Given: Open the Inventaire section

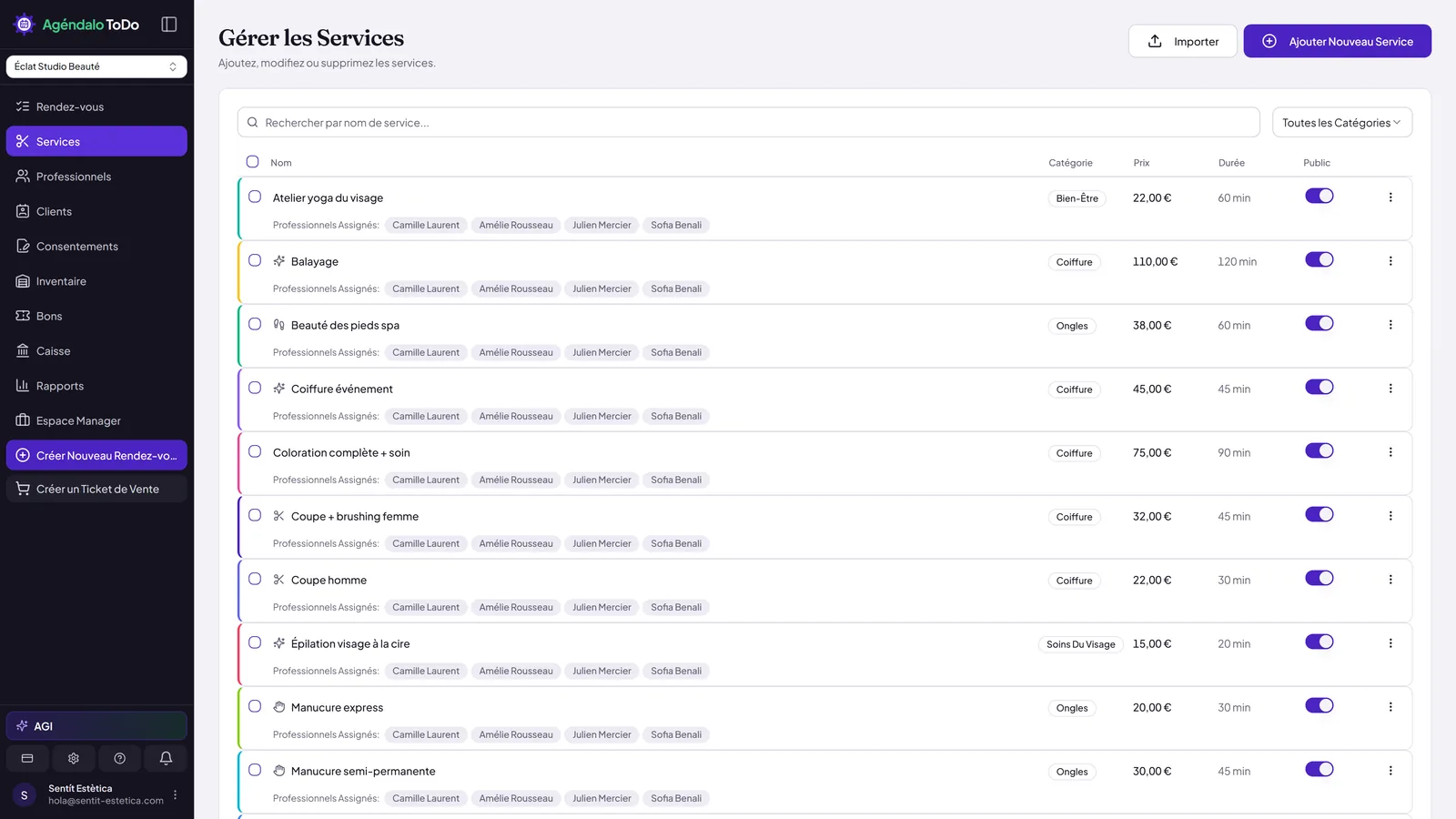Looking at the screenshot, I should (96, 281).
